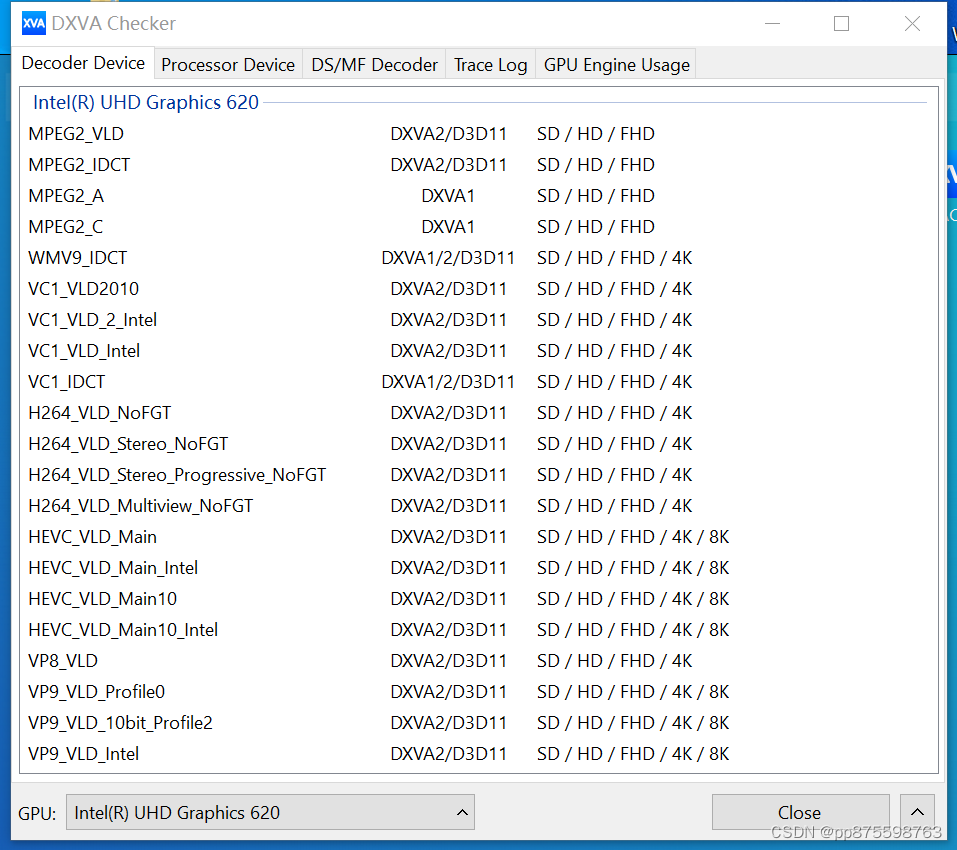Viewport: 957px width, 850px height.
Task: Select the VC1_IDCT entry
Action: tap(478, 382)
